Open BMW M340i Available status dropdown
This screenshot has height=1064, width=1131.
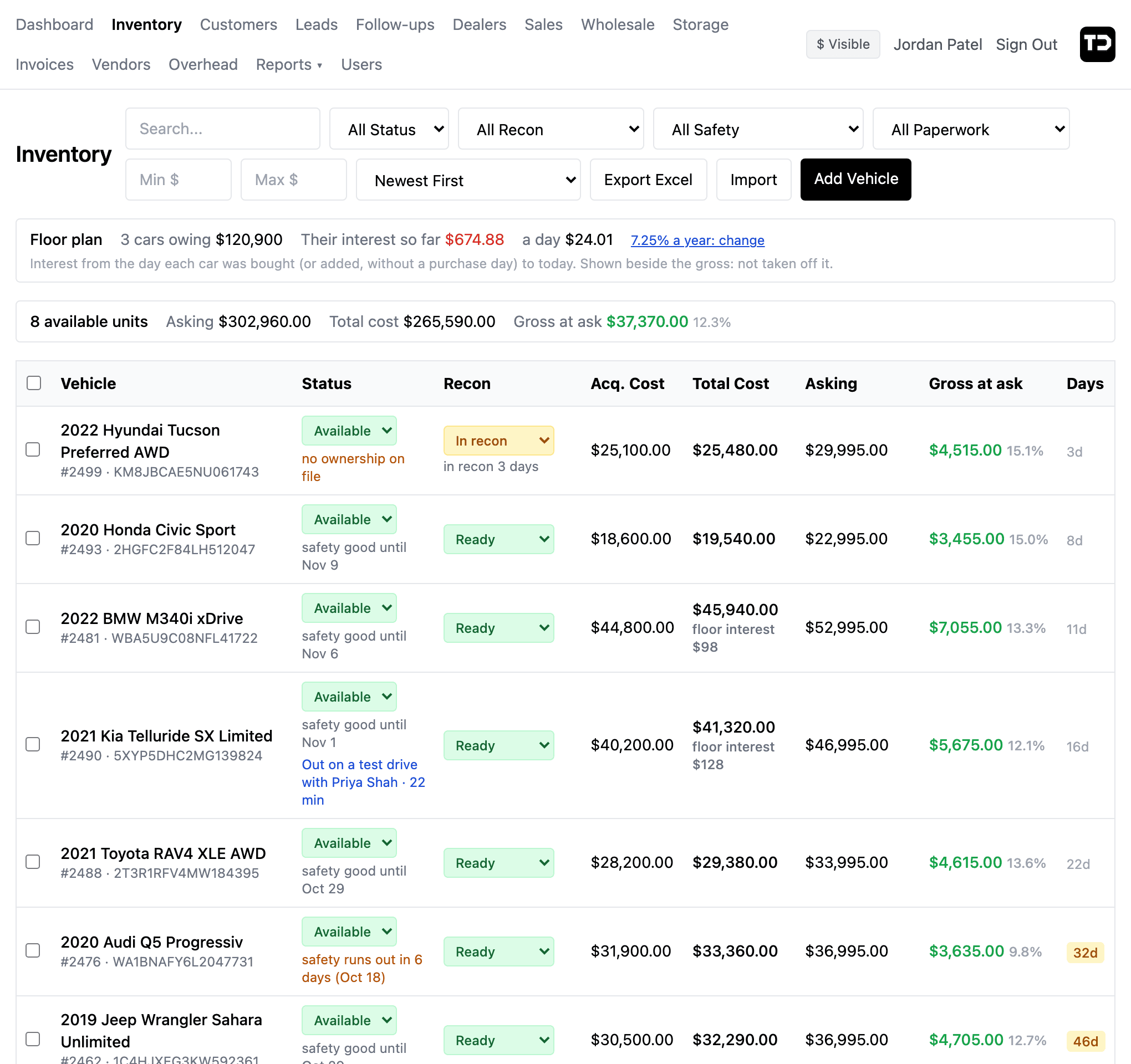tap(349, 608)
